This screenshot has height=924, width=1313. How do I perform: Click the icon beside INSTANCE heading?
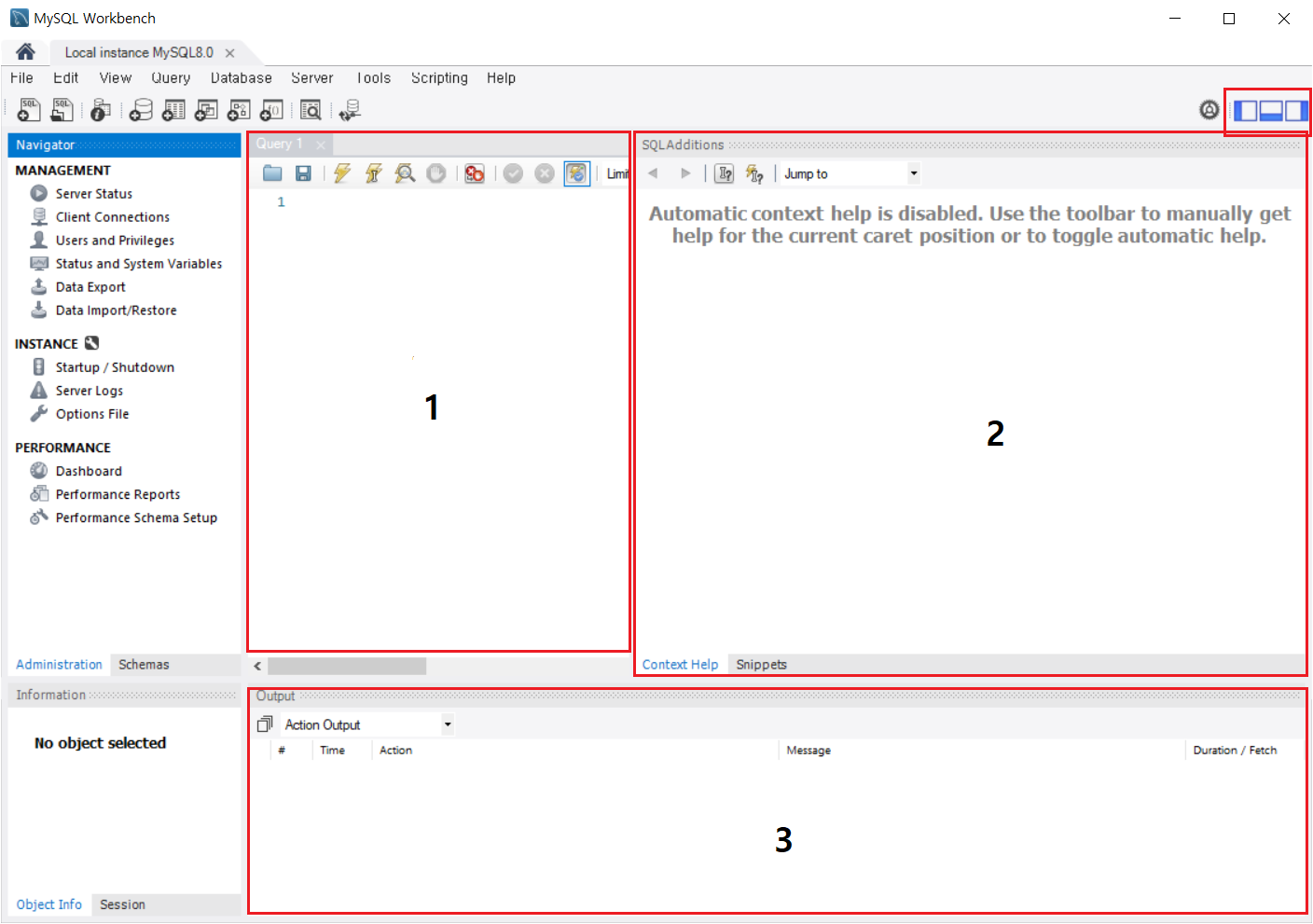click(x=91, y=343)
